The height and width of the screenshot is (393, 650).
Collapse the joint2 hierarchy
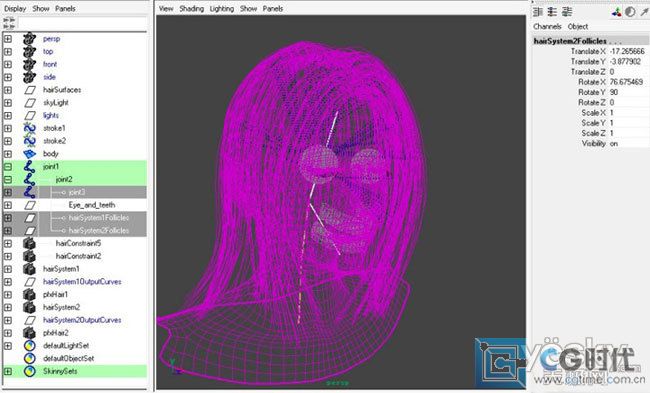(x=8, y=180)
